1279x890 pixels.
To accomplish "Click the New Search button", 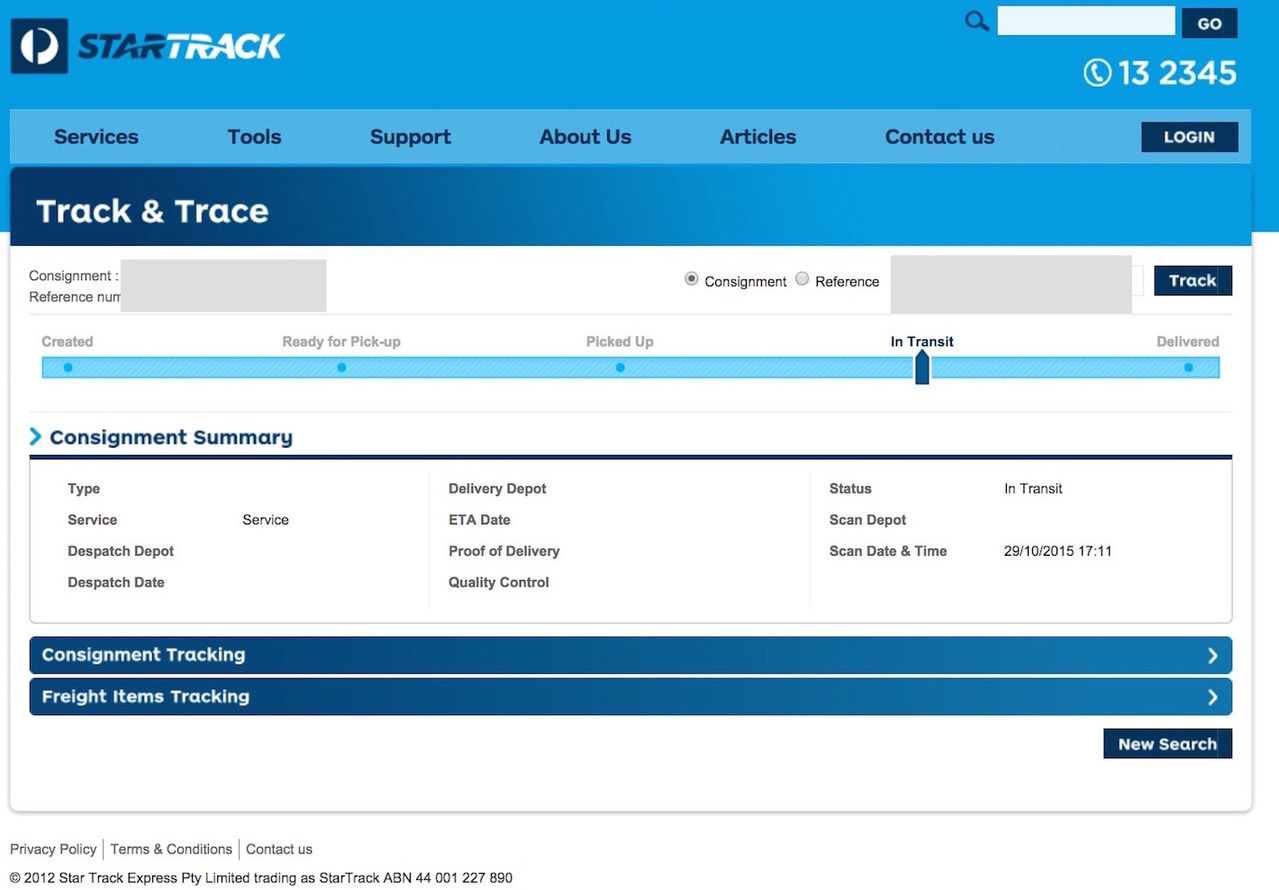I will (x=1167, y=744).
